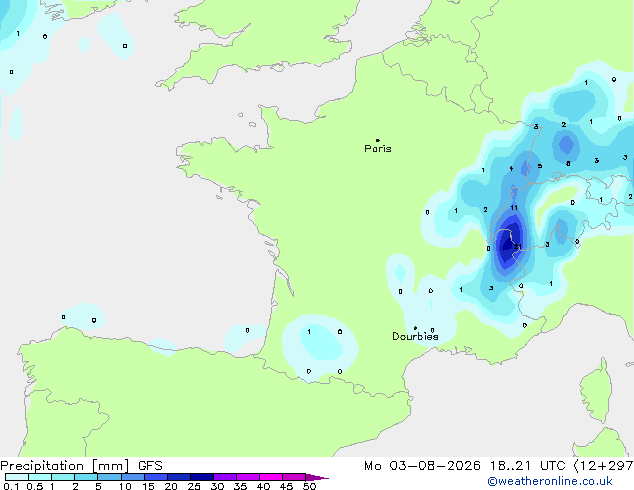Pick the darkest navy blue legend swatch
Viewport: 634px width, 490px height.
click(202, 477)
